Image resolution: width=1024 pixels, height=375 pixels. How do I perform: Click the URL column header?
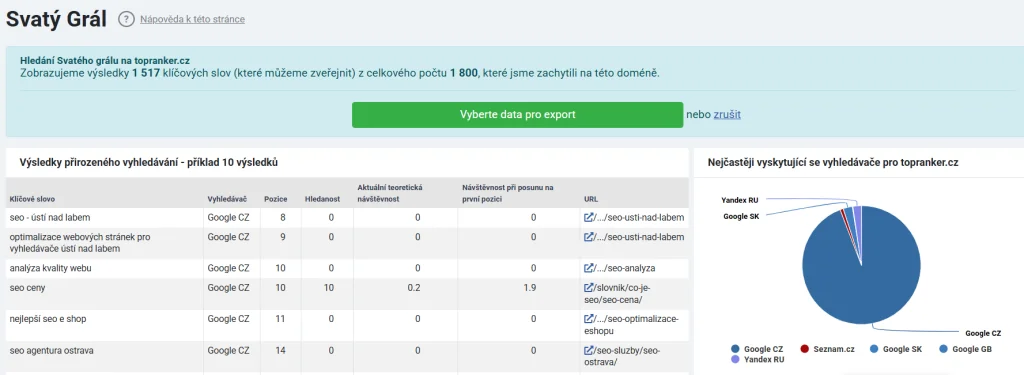pos(591,199)
